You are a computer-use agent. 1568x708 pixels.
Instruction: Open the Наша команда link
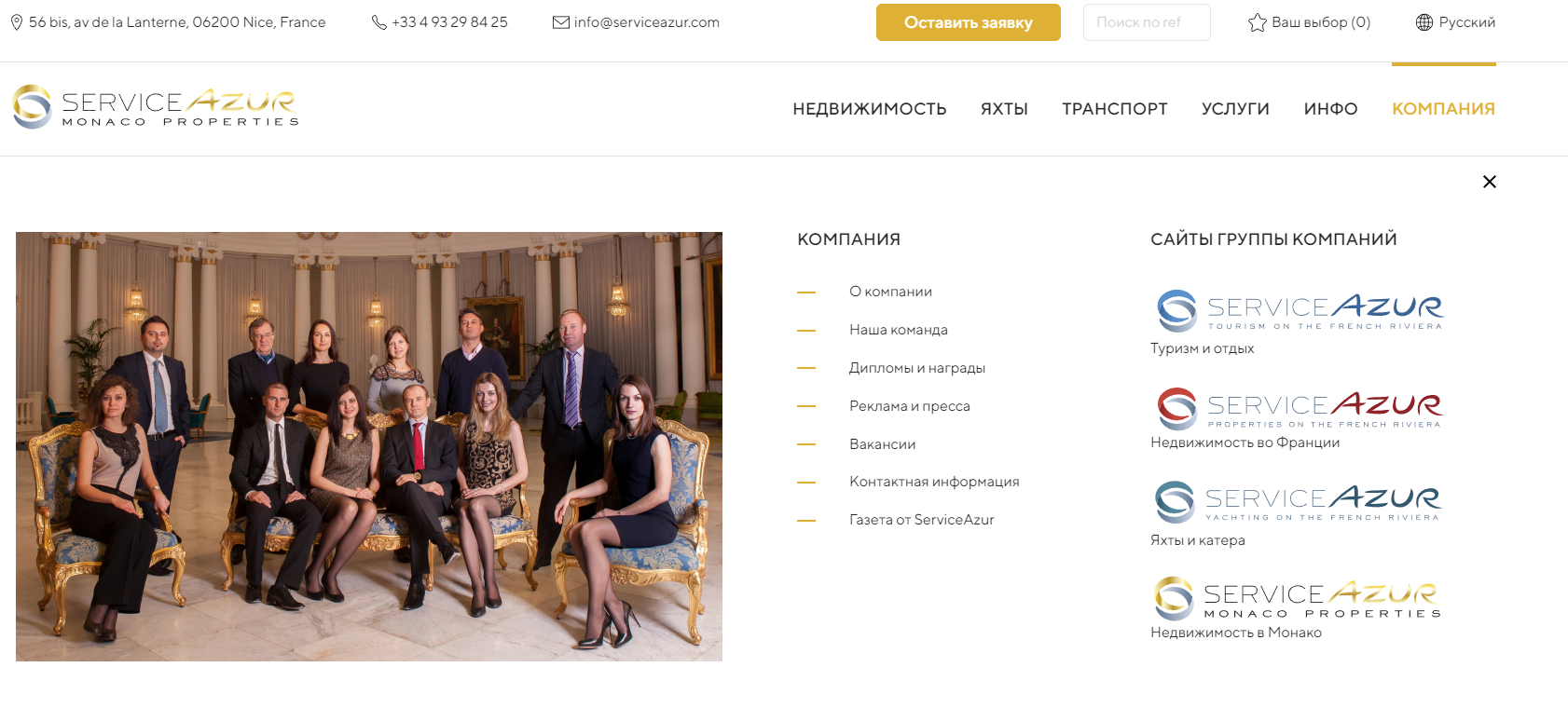[x=899, y=330]
